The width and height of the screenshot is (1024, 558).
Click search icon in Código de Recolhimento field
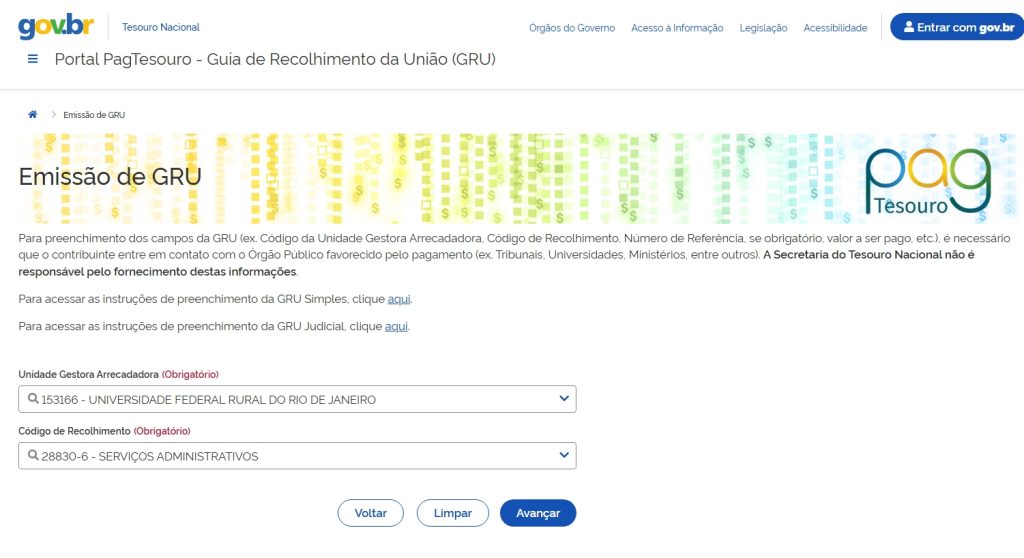33,456
